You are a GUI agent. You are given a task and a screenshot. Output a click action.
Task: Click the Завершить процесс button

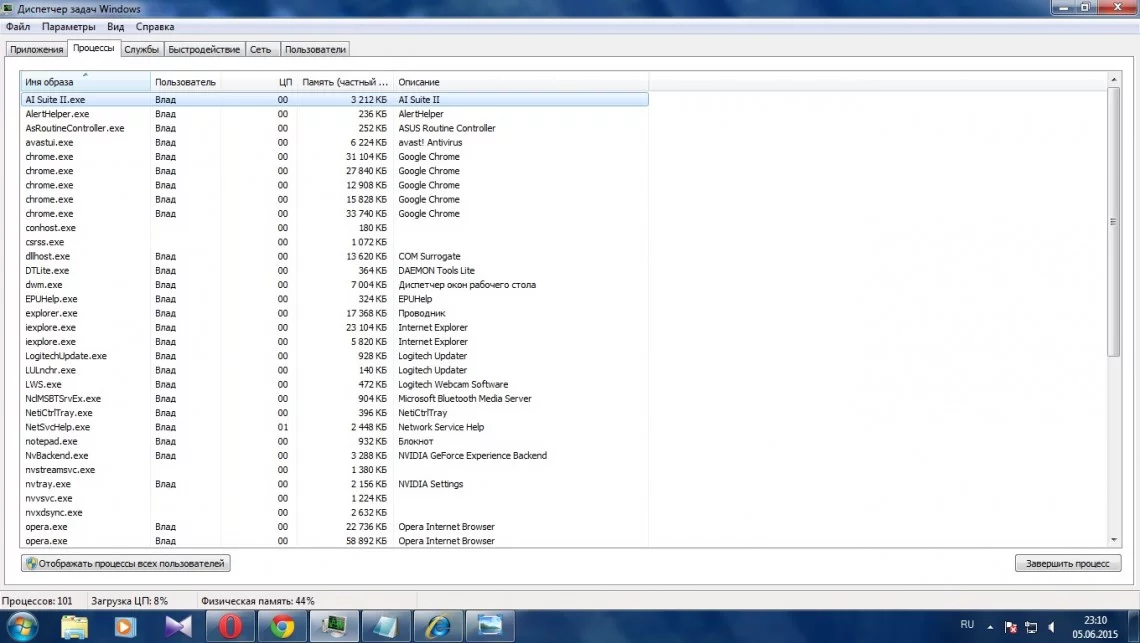tap(1067, 564)
